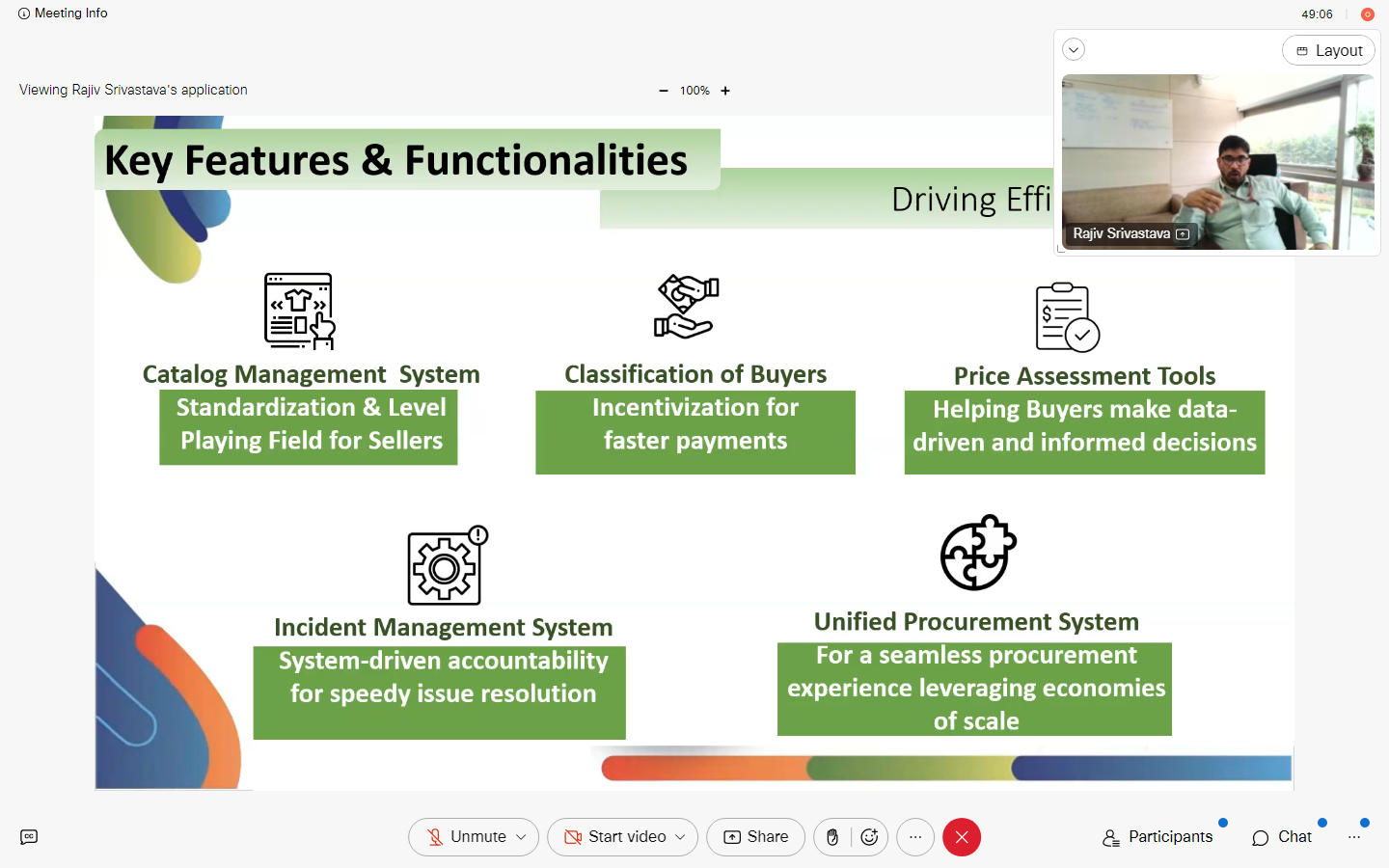Image resolution: width=1389 pixels, height=868 pixels.
Task: Click the 'Key Features & Functionalities' slide title
Action: [x=395, y=160]
